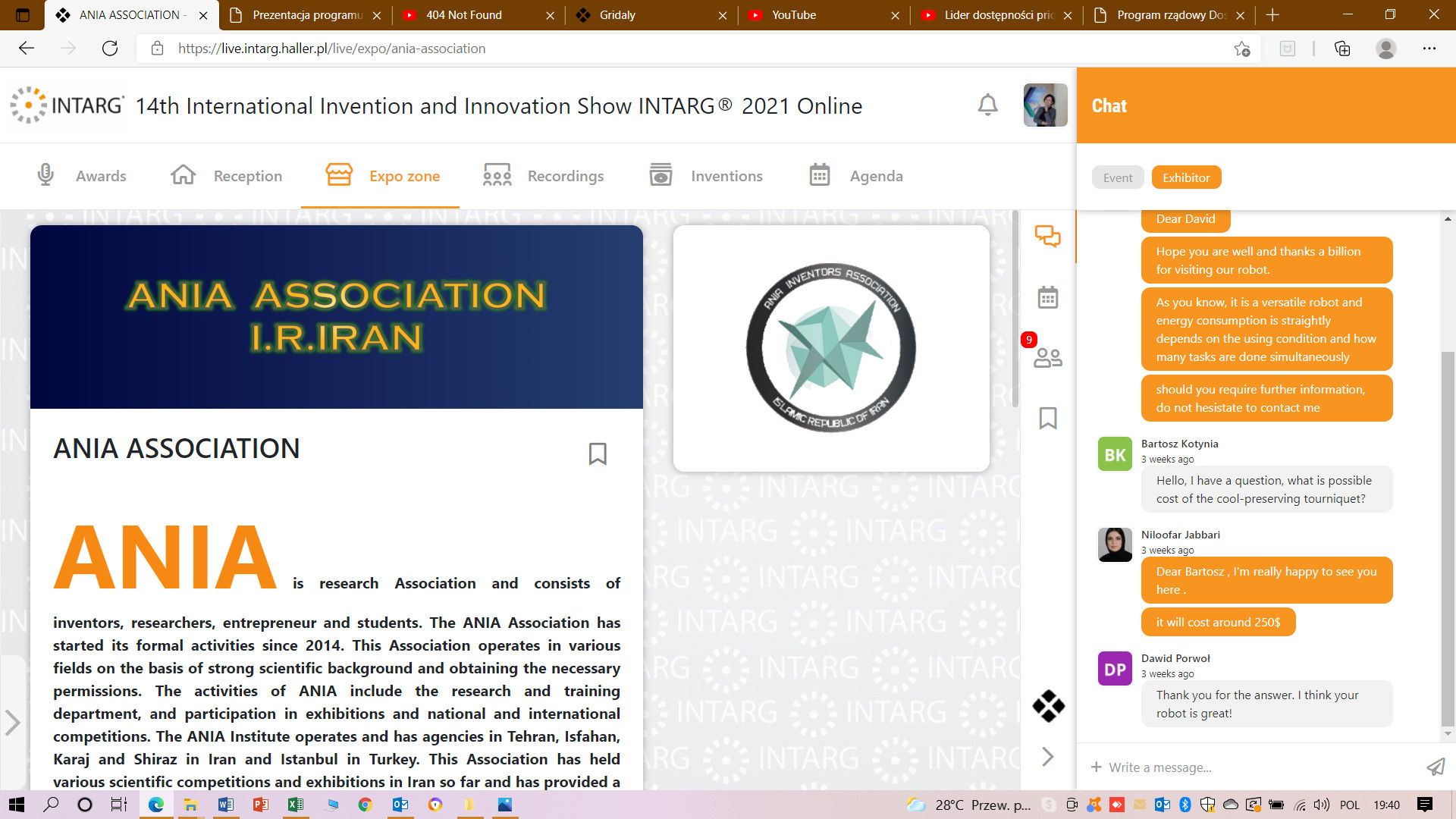Viewport: 1456px width, 819px height.
Task: Click the taskbar volume icon
Action: [1322, 805]
